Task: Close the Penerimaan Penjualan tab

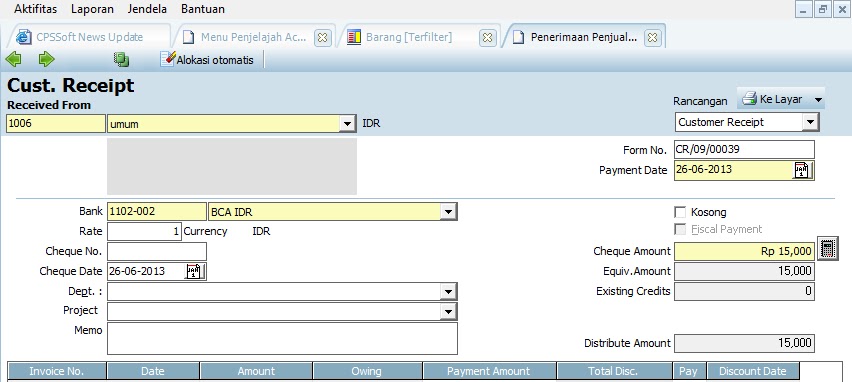Action: [652, 37]
